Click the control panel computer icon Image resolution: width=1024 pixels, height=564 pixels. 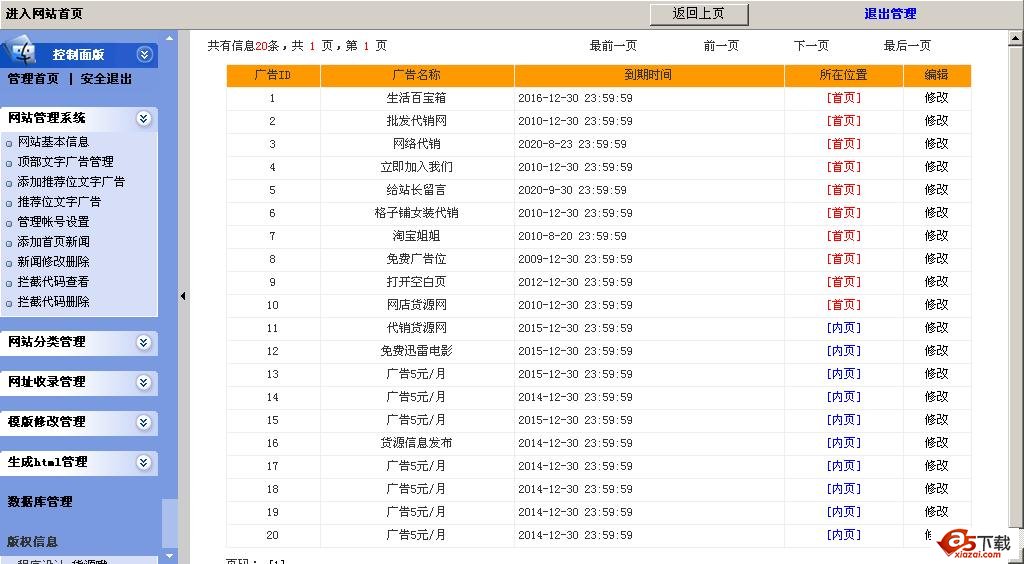(x=22, y=52)
